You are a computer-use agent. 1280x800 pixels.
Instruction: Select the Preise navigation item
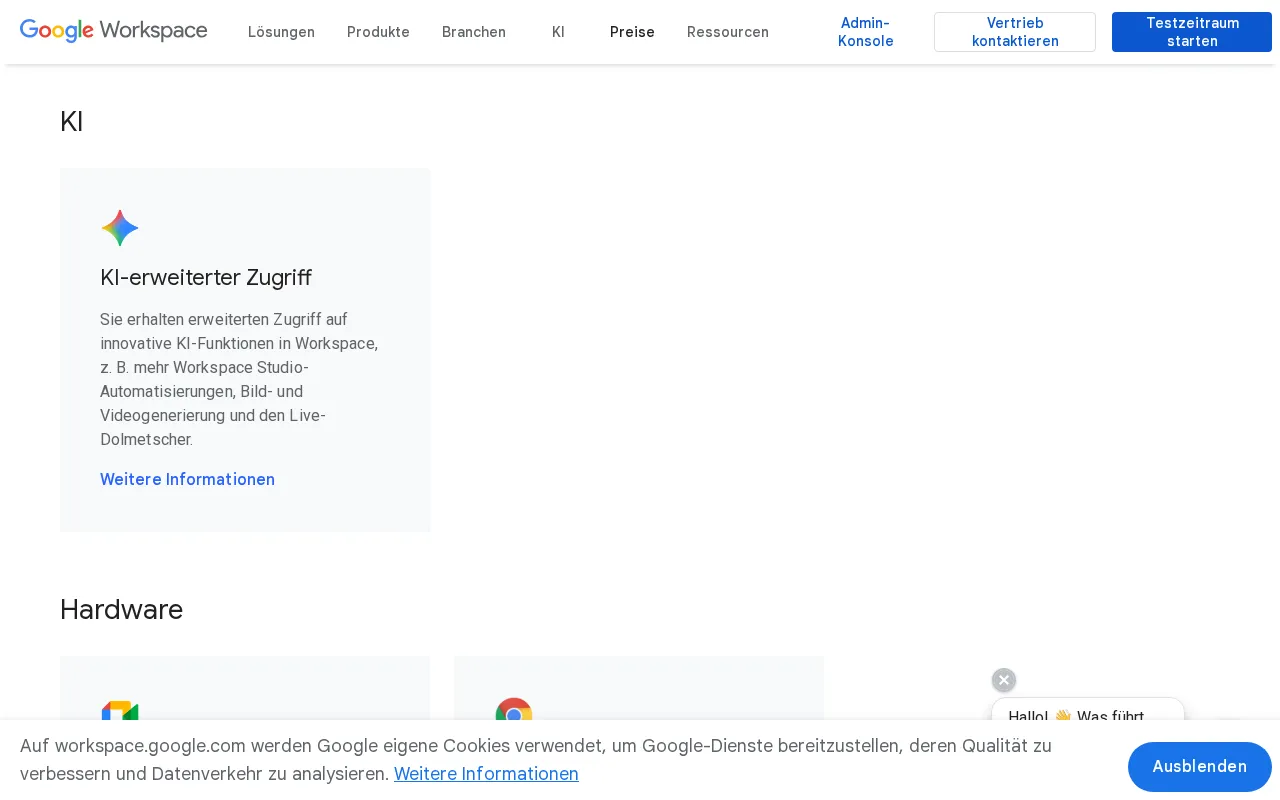[x=632, y=32]
